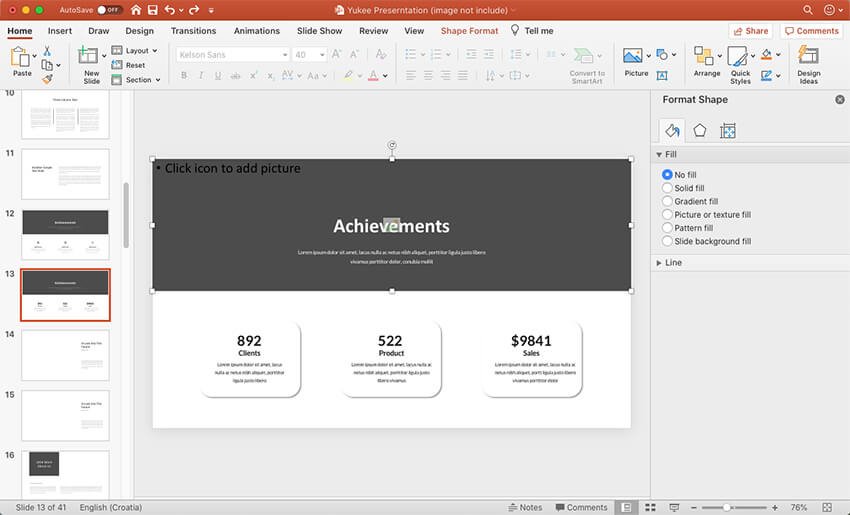Open the Insert tab
The width and height of the screenshot is (850, 515).
click(x=60, y=31)
